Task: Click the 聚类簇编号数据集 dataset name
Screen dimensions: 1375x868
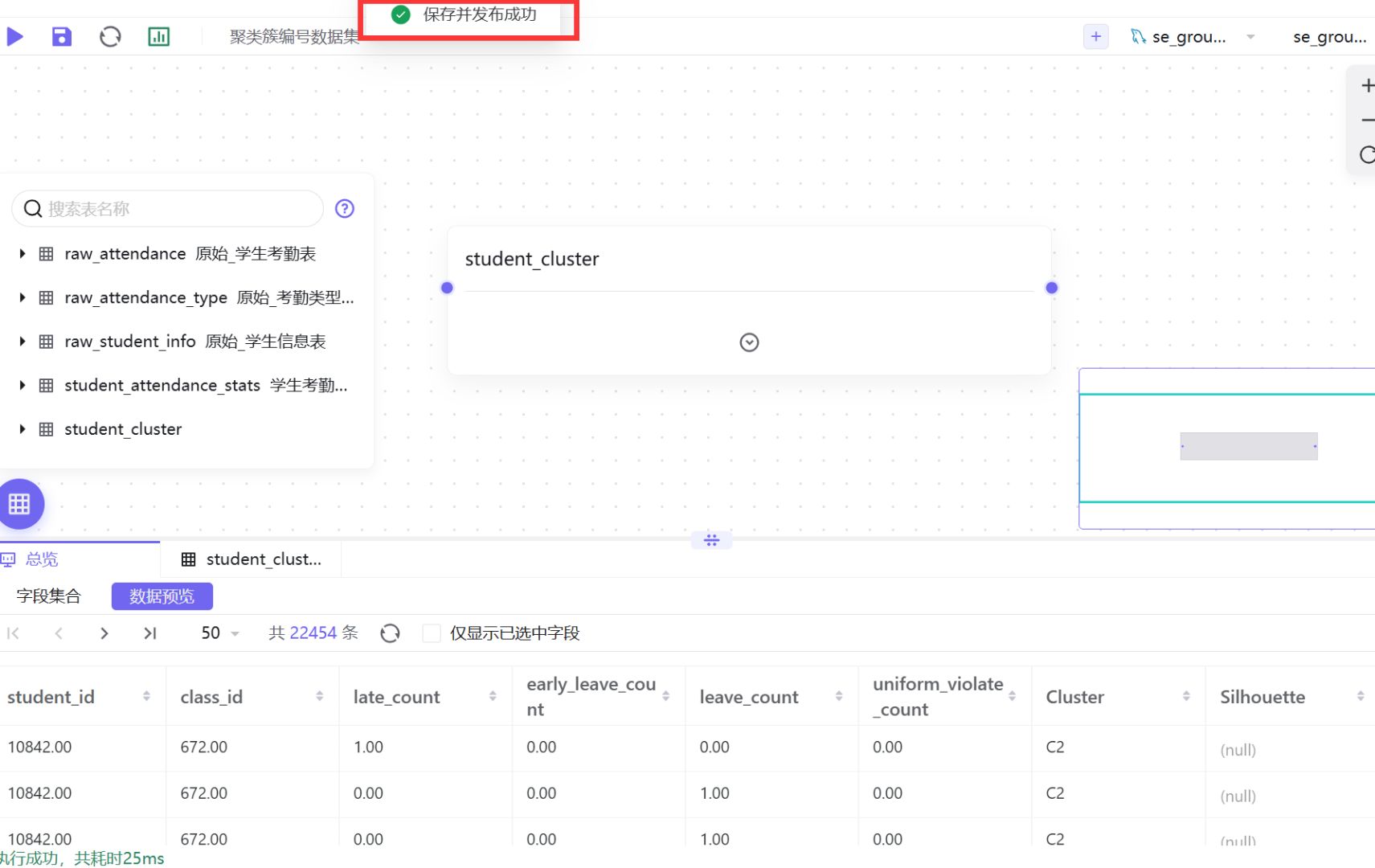Action: [x=295, y=37]
